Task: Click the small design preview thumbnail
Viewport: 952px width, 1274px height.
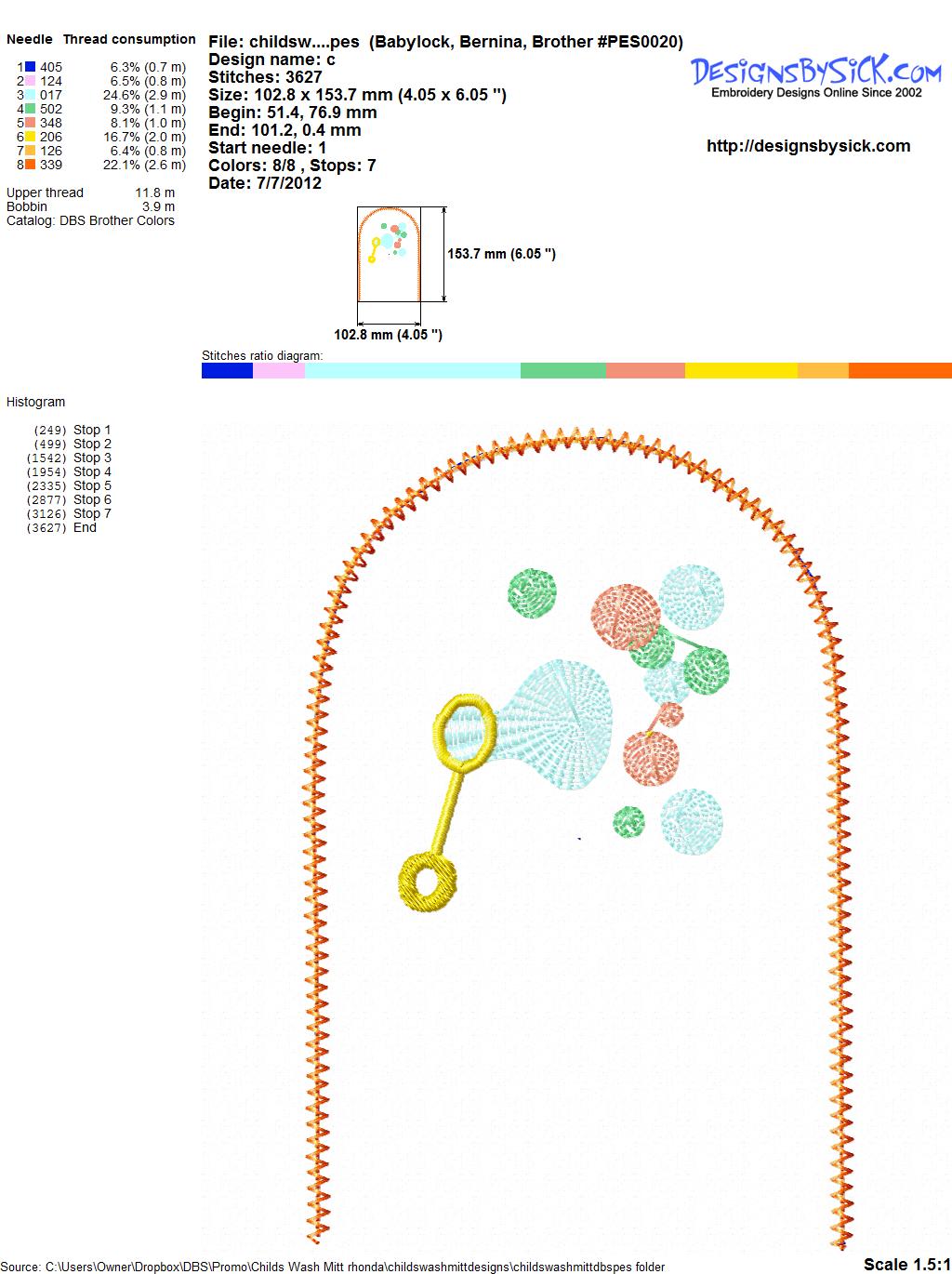Action: (x=389, y=254)
